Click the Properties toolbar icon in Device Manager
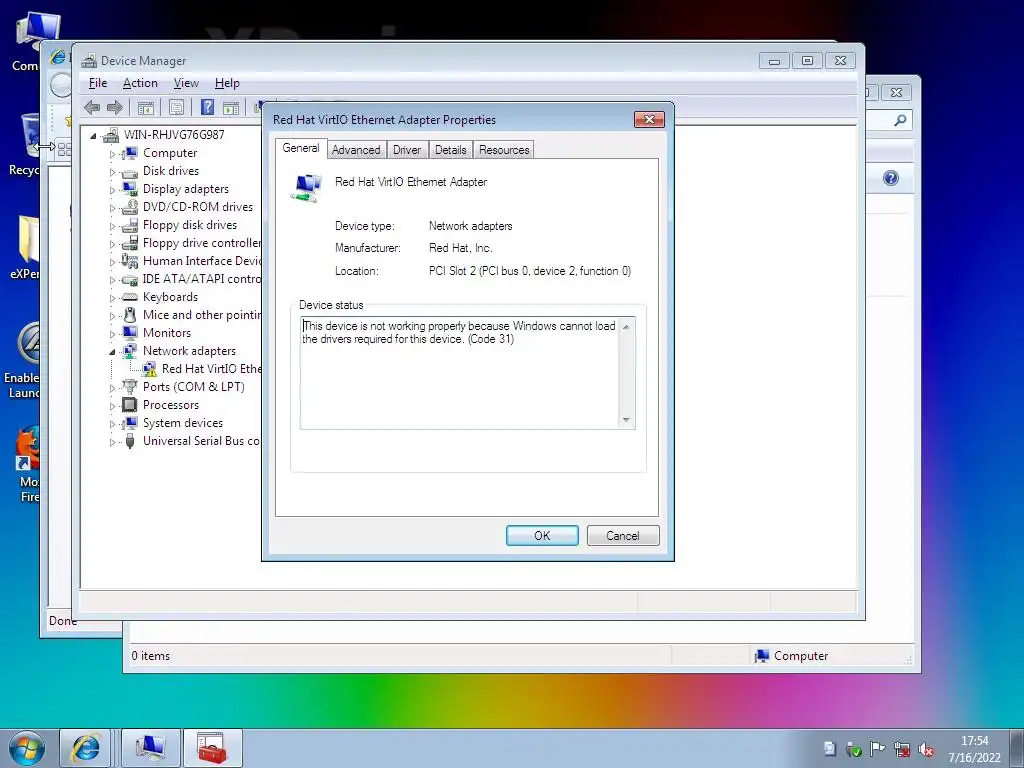The image size is (1024, 768). (176, 107)
